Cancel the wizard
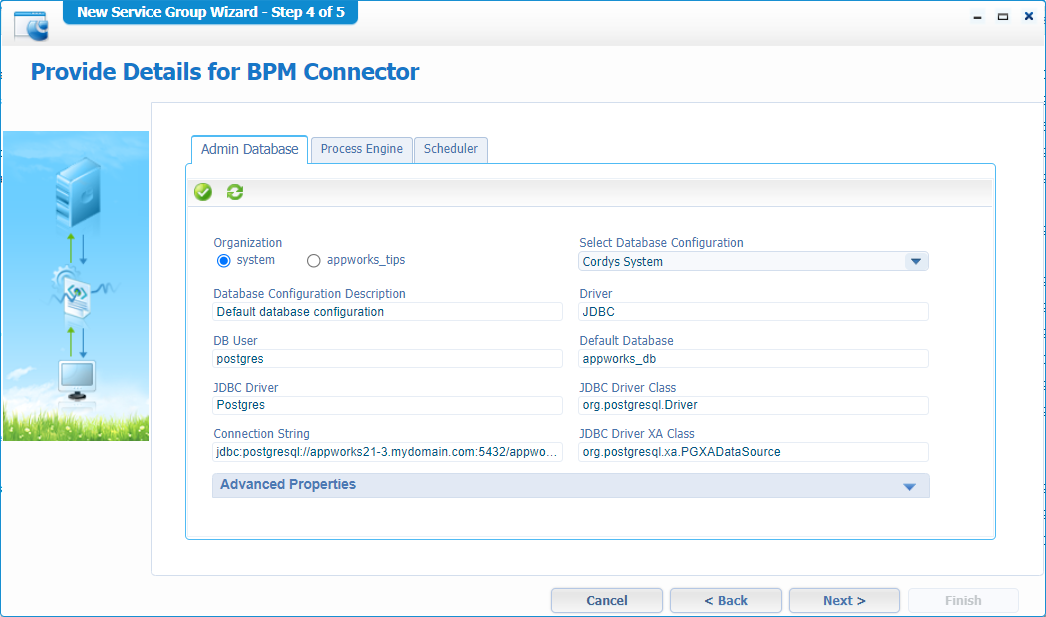The height and width of the screenshot is (617, 1046). [606, 600]
